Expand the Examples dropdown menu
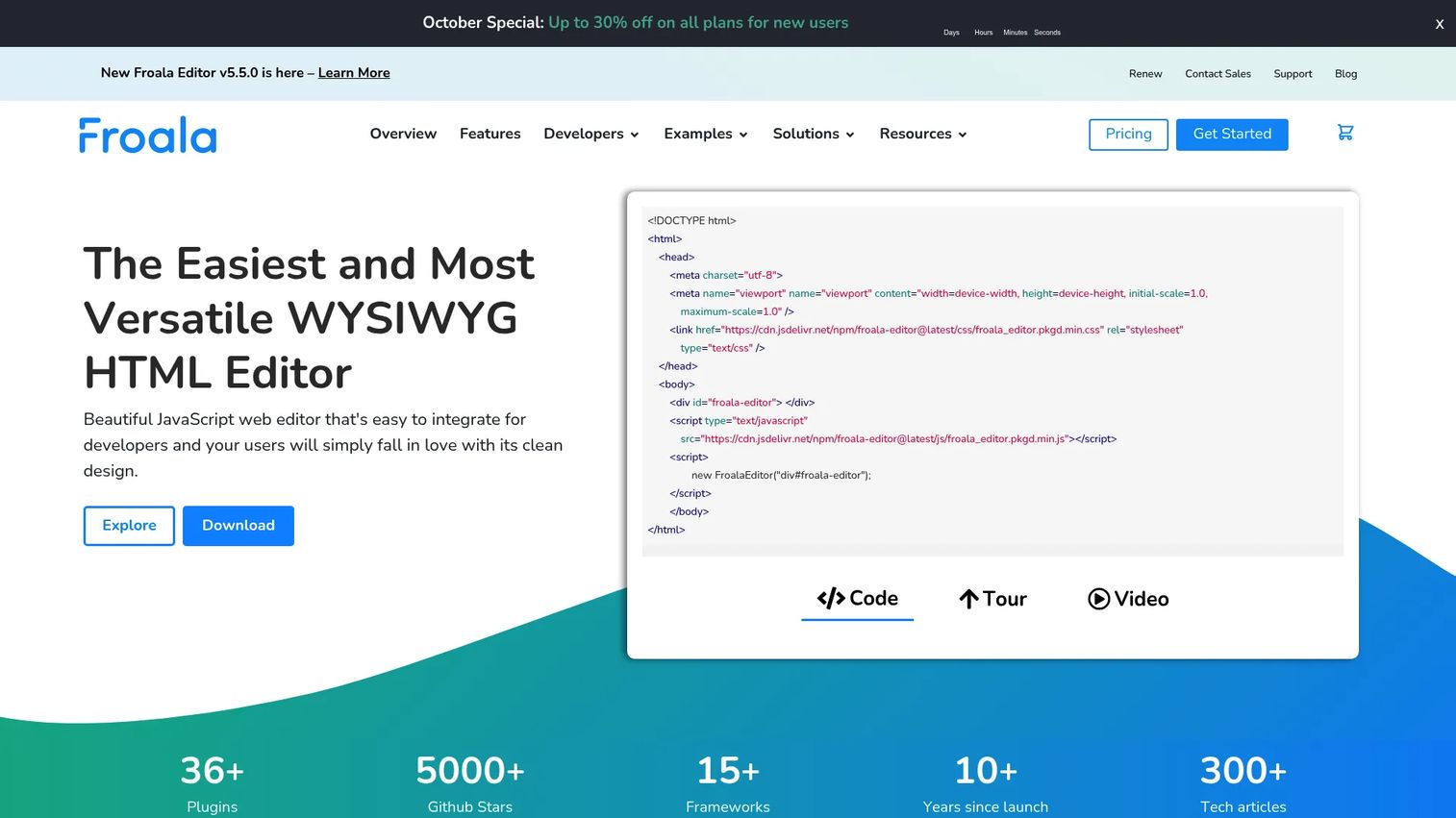Image resolution: width=1456 pixels, height=818 pixels. point(706,134)
